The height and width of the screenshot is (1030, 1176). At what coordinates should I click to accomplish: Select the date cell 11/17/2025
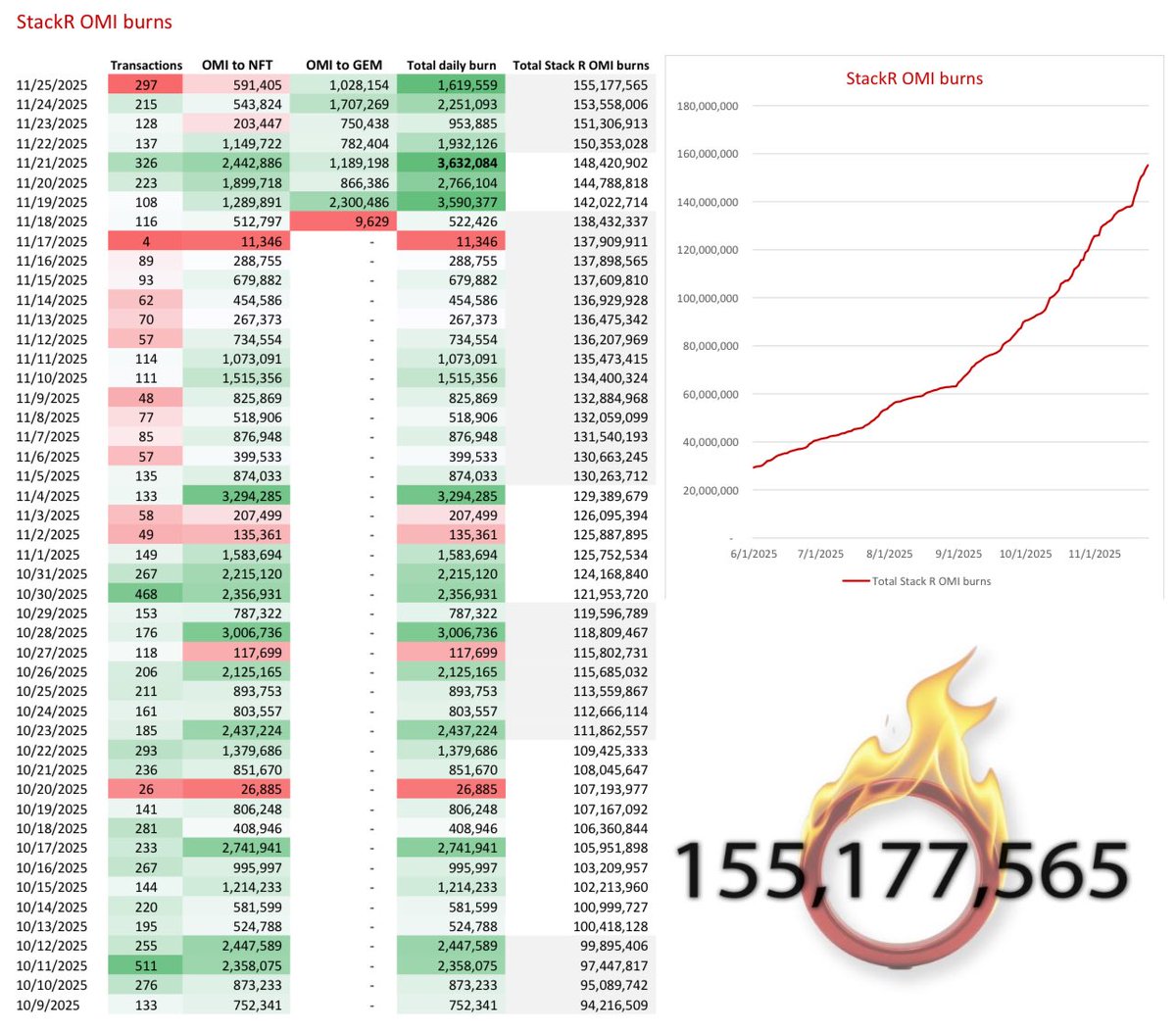52,242
